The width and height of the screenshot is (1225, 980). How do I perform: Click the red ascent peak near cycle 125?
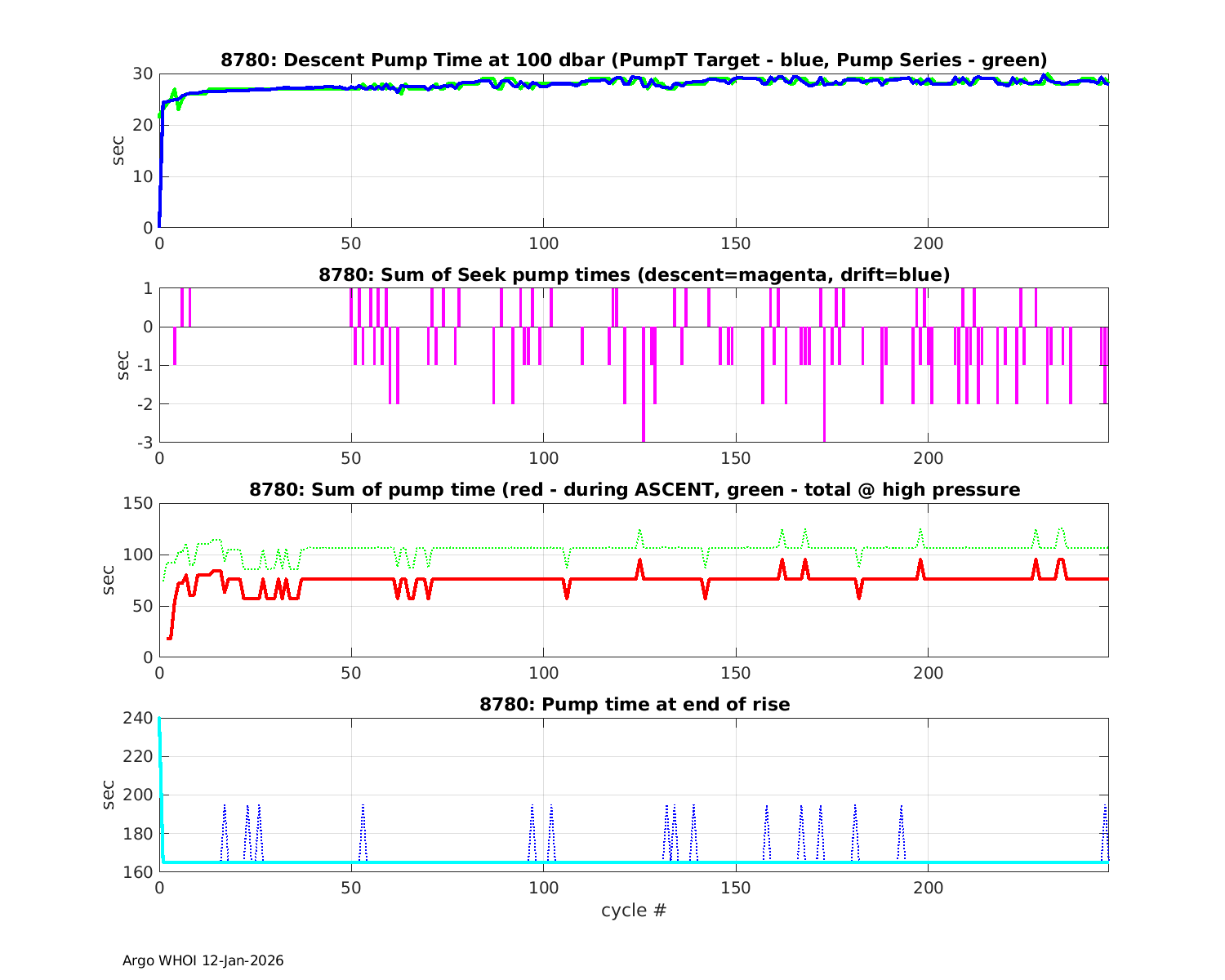639,563
